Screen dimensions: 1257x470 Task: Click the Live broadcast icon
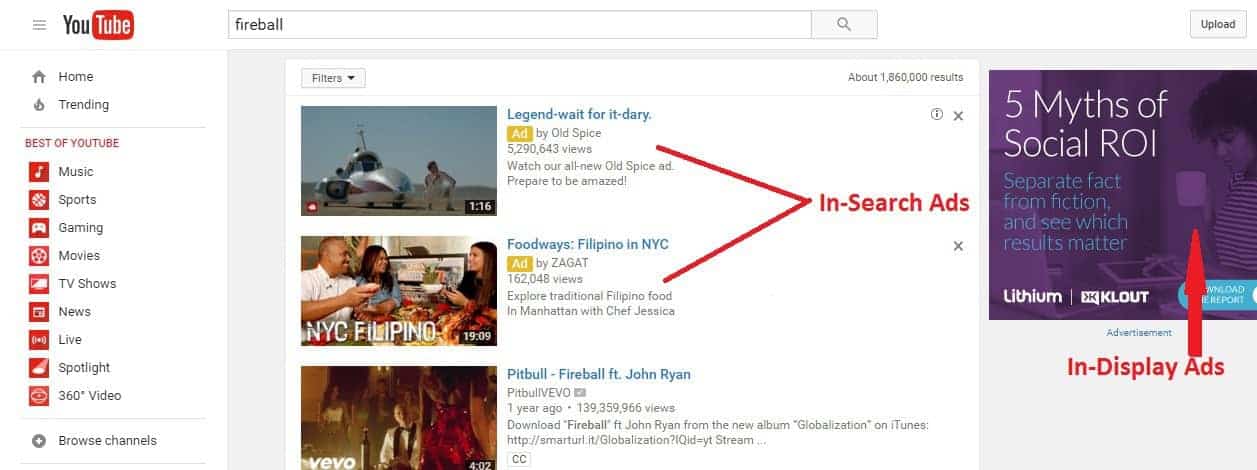39,340
